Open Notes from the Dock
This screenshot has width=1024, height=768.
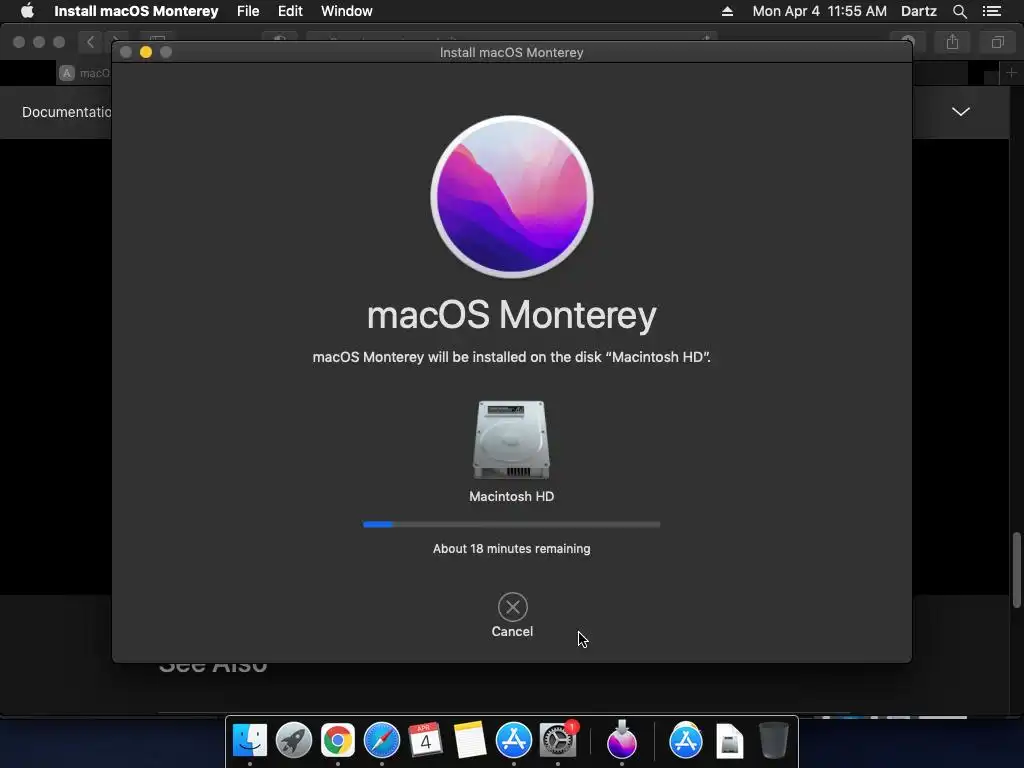(470, 741)
